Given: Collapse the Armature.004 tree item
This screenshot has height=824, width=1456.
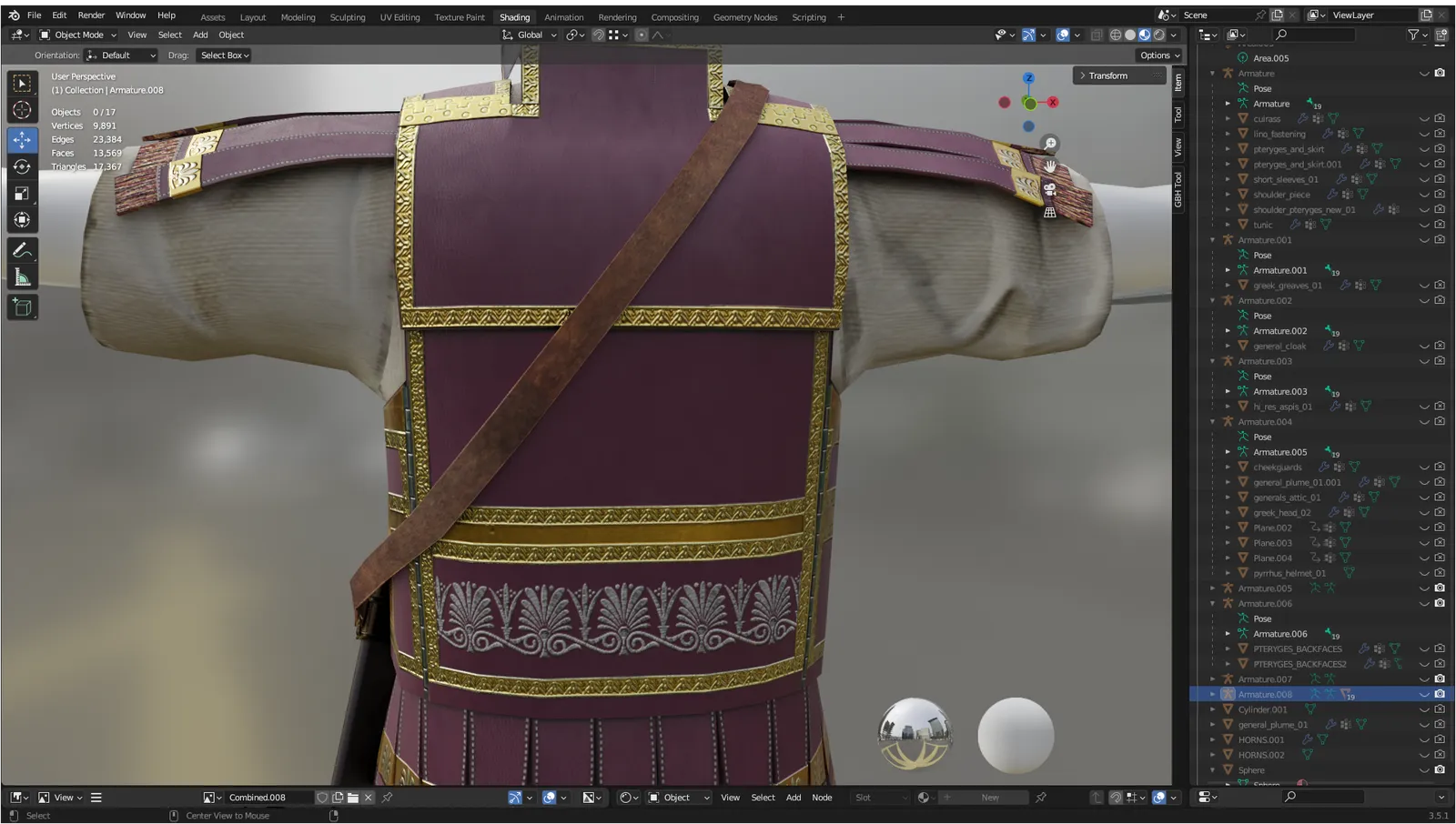Looking at the screenshot, I should pos(1212,422).
